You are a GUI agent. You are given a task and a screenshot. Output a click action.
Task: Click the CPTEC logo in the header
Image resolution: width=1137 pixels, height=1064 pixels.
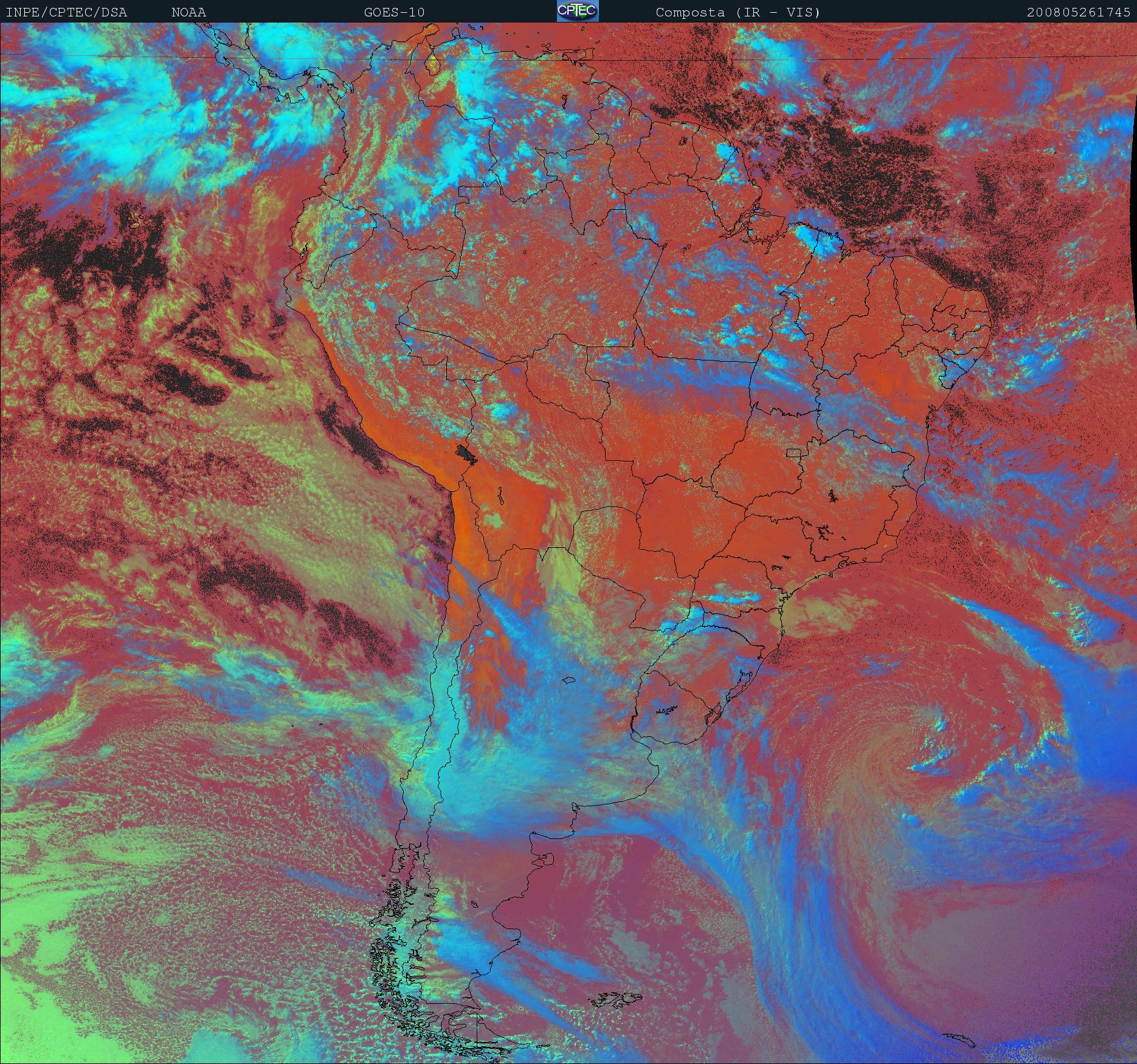(x=577, y=11)
